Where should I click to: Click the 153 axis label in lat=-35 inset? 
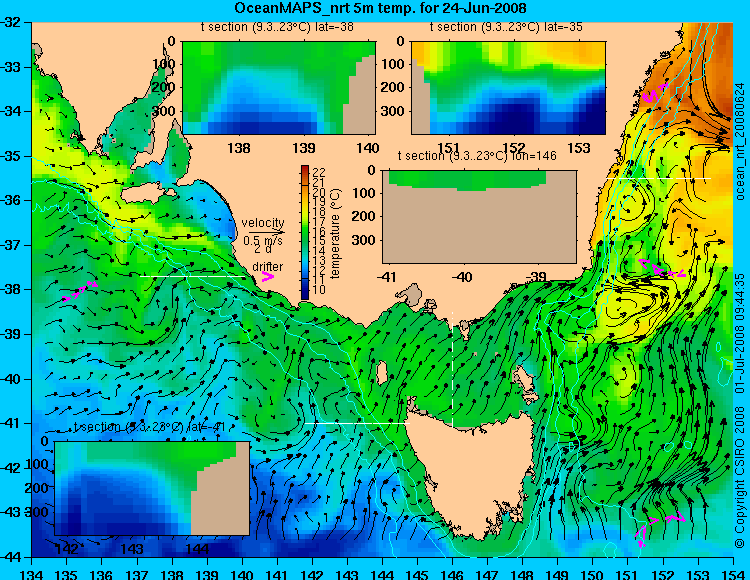coord(579,148)
